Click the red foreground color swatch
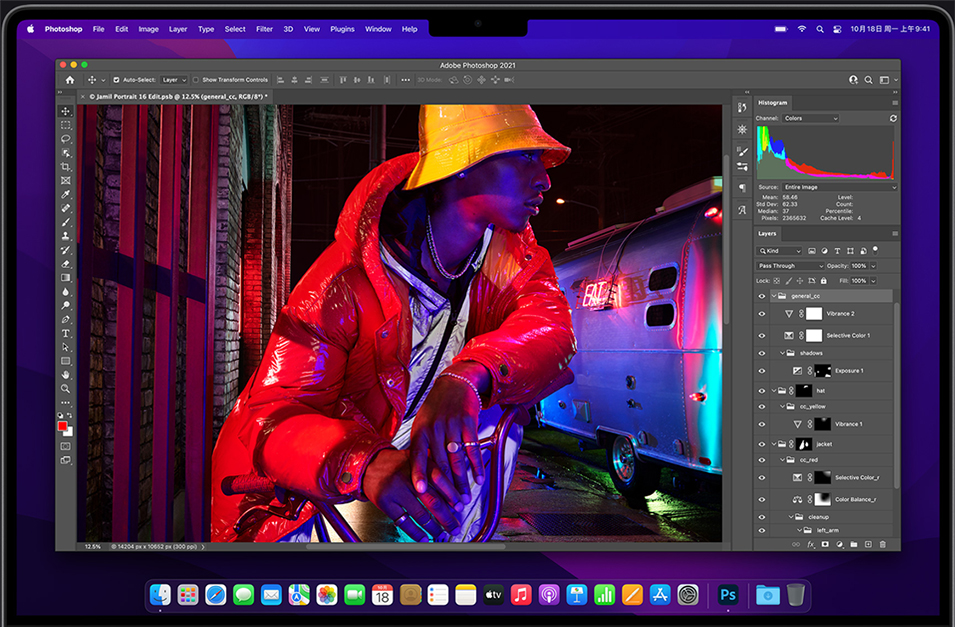 point(62,425)
